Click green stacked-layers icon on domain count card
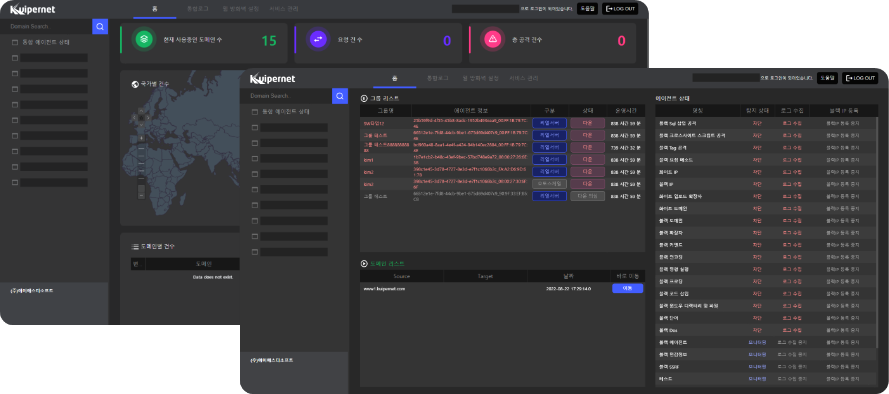The height and width of the screenshot is (394, 889). click(x=145, y=39)
